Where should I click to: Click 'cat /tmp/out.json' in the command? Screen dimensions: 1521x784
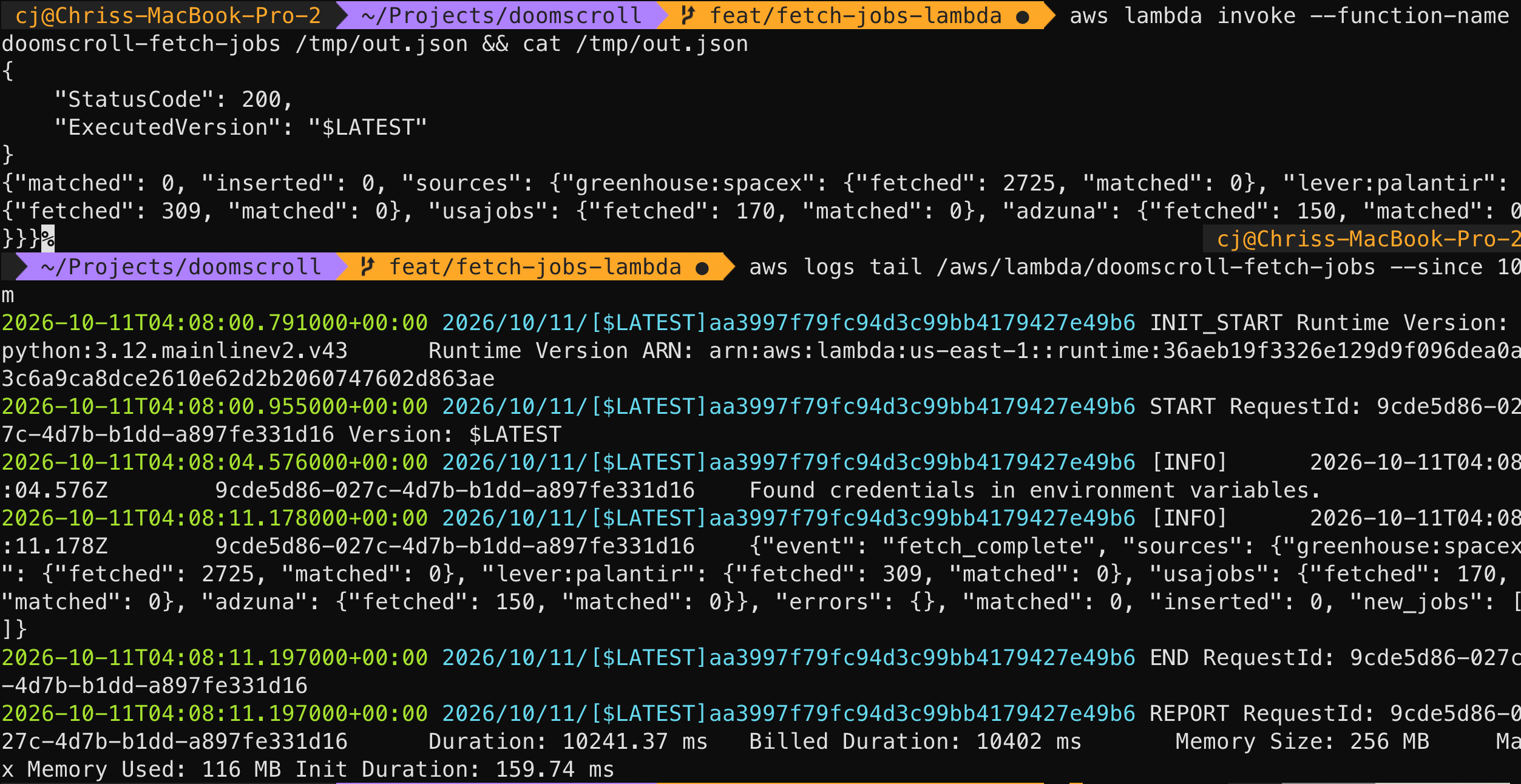coord(635,44)
